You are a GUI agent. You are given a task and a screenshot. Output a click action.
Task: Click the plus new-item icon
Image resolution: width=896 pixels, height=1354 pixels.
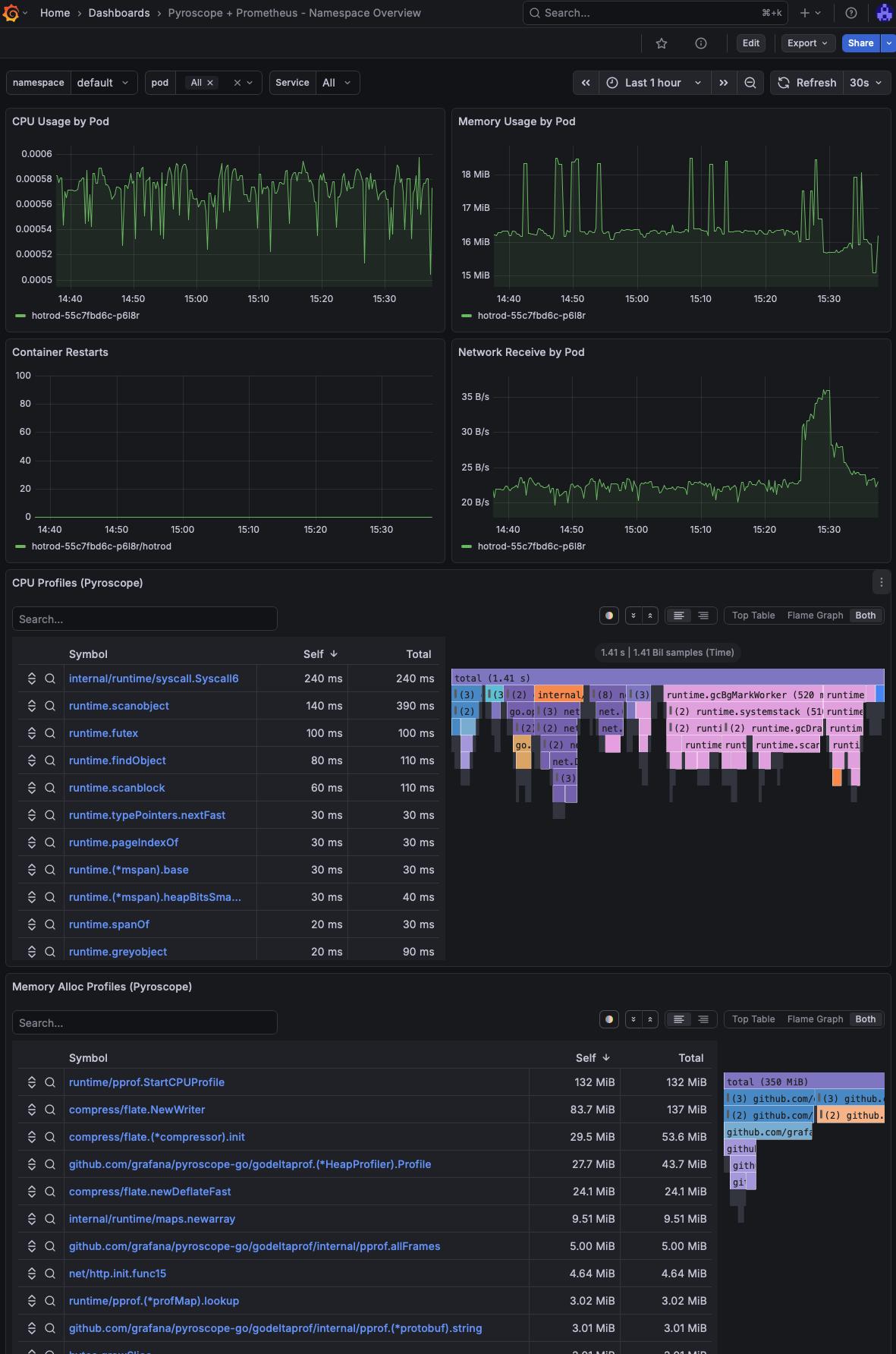[x=805, y=13]
